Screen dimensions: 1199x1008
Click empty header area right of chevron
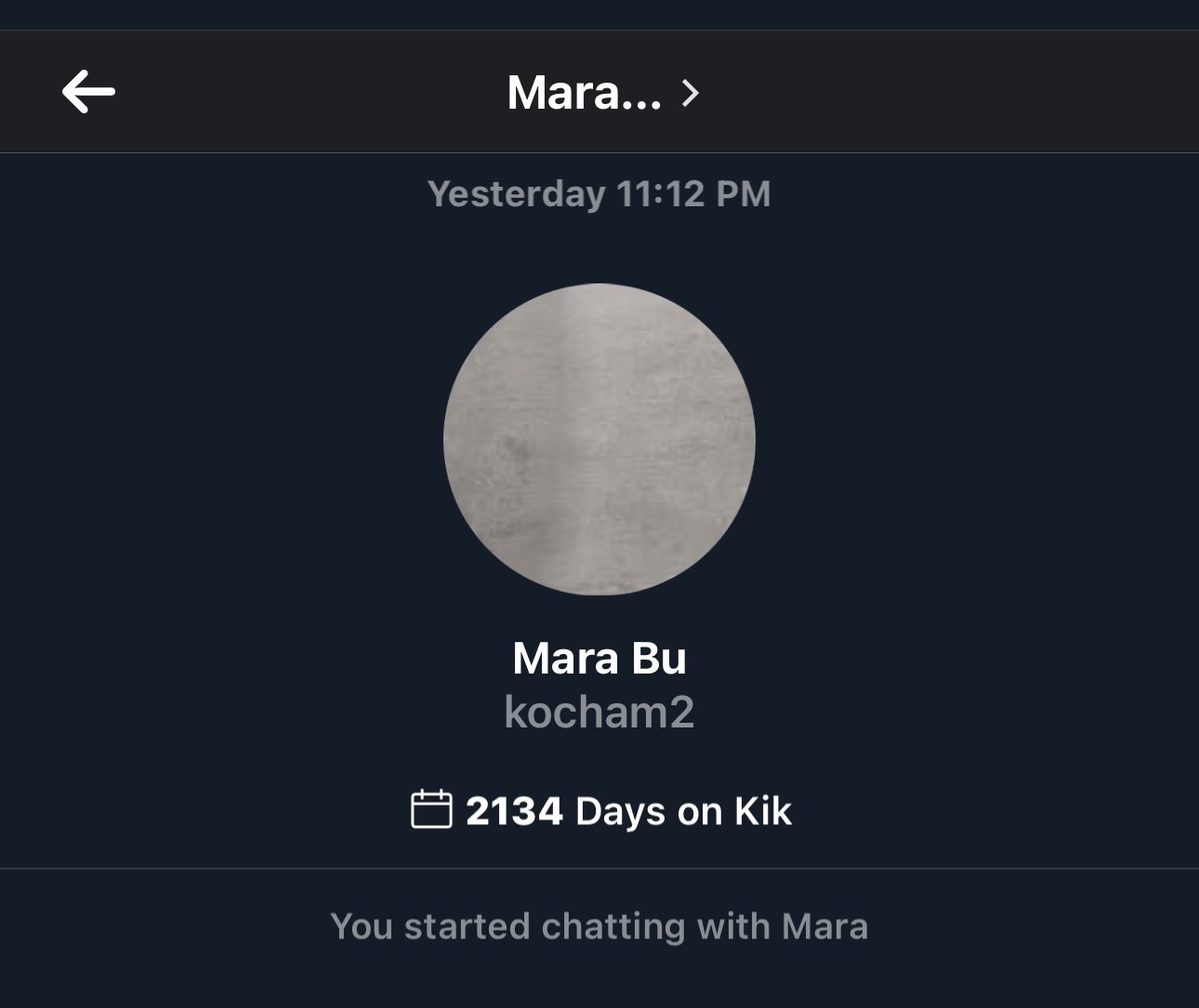coord(929,93)
